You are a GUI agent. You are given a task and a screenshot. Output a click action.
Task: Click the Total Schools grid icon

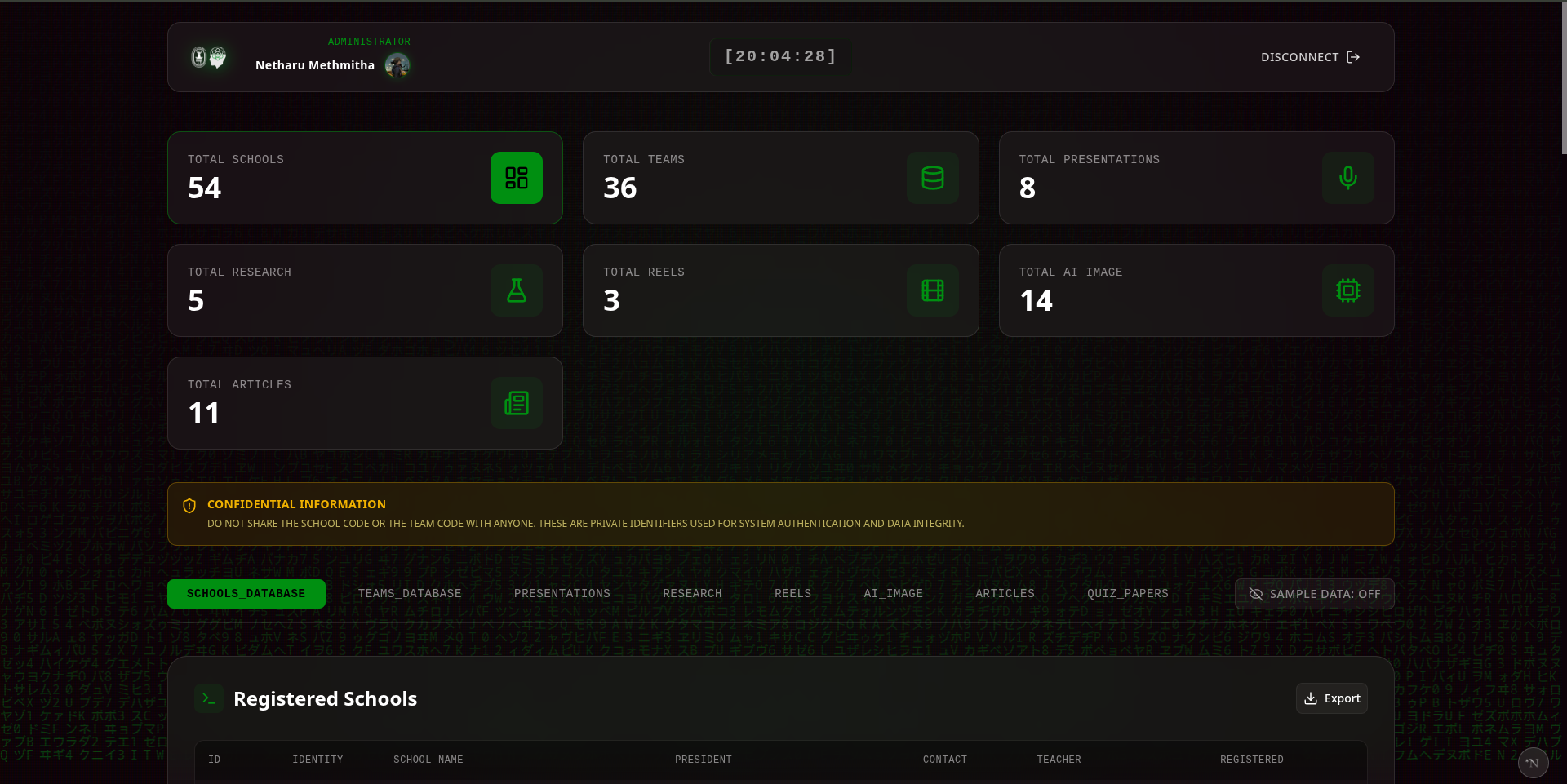(x=516, y=178)
